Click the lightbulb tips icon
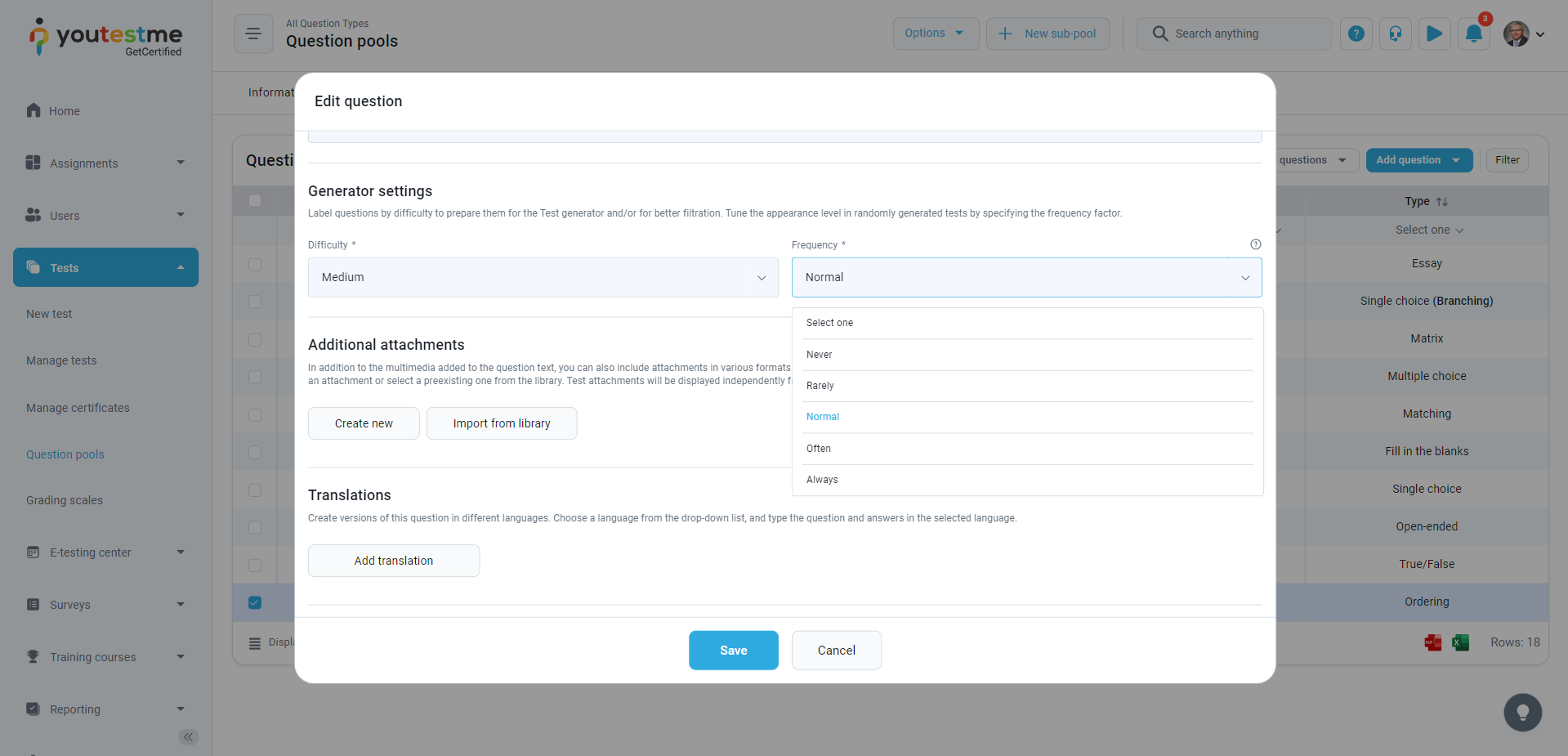The height and width of the screenshot is (756, 1568). pyautogui.click(x=1522, y=713)
